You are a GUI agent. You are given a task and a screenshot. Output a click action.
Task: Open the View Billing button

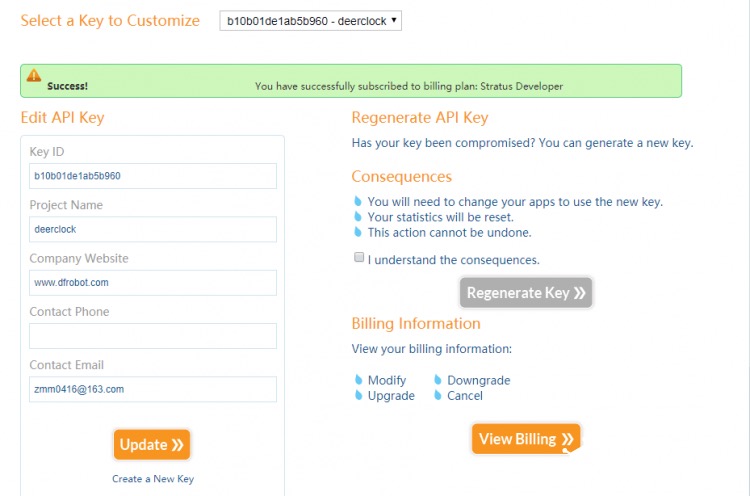click(x=526, y=439)
